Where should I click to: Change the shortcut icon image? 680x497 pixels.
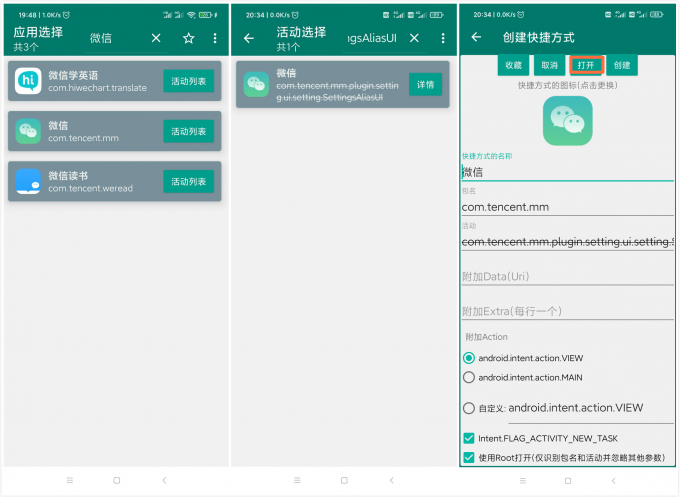pyautogui.click(x=568, y=121)
